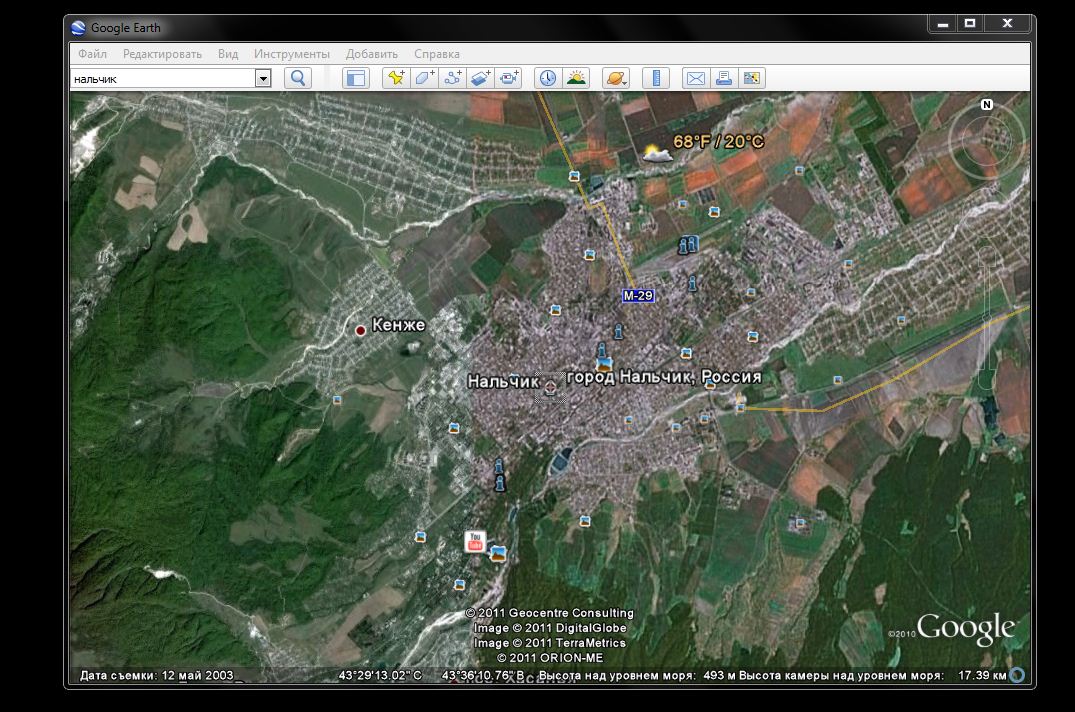Screen dimensions: 1075x712
Task: Open the Ruler measurement tool
Action: [656, 78]
